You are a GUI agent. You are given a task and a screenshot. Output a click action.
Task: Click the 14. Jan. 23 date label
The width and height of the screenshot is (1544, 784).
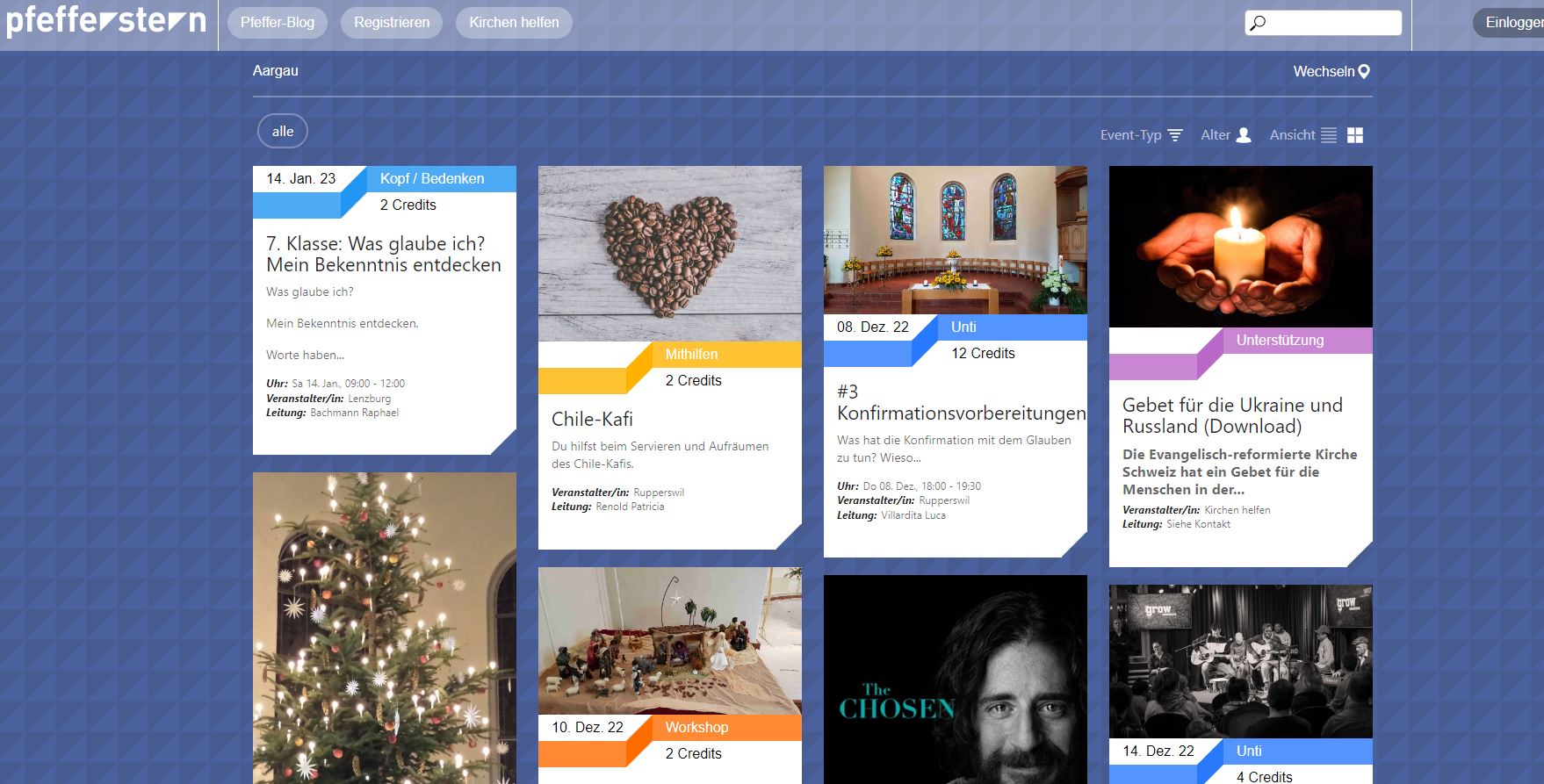(x=301, y=179)
